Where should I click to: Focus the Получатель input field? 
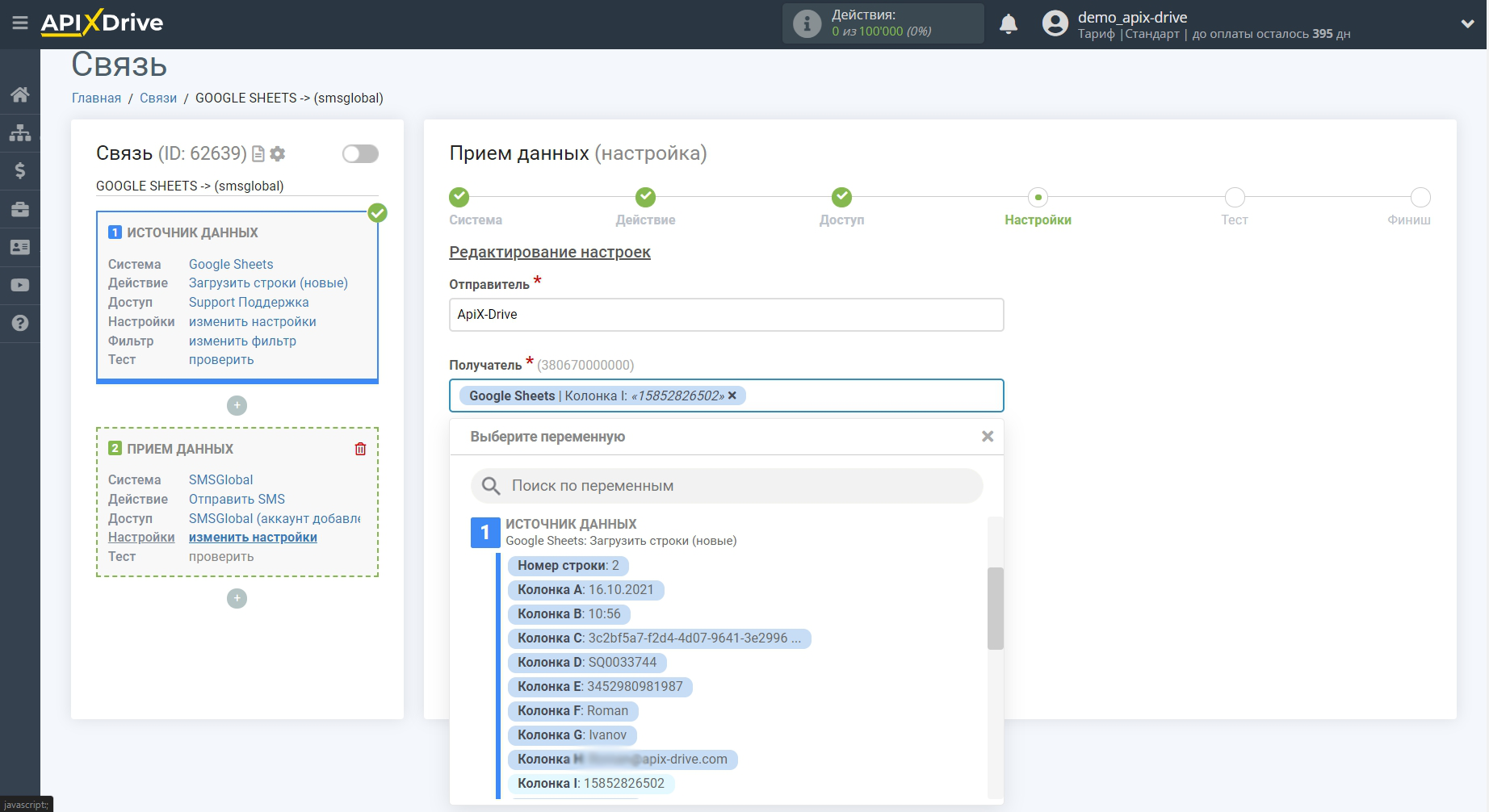(x=726, y=396)
